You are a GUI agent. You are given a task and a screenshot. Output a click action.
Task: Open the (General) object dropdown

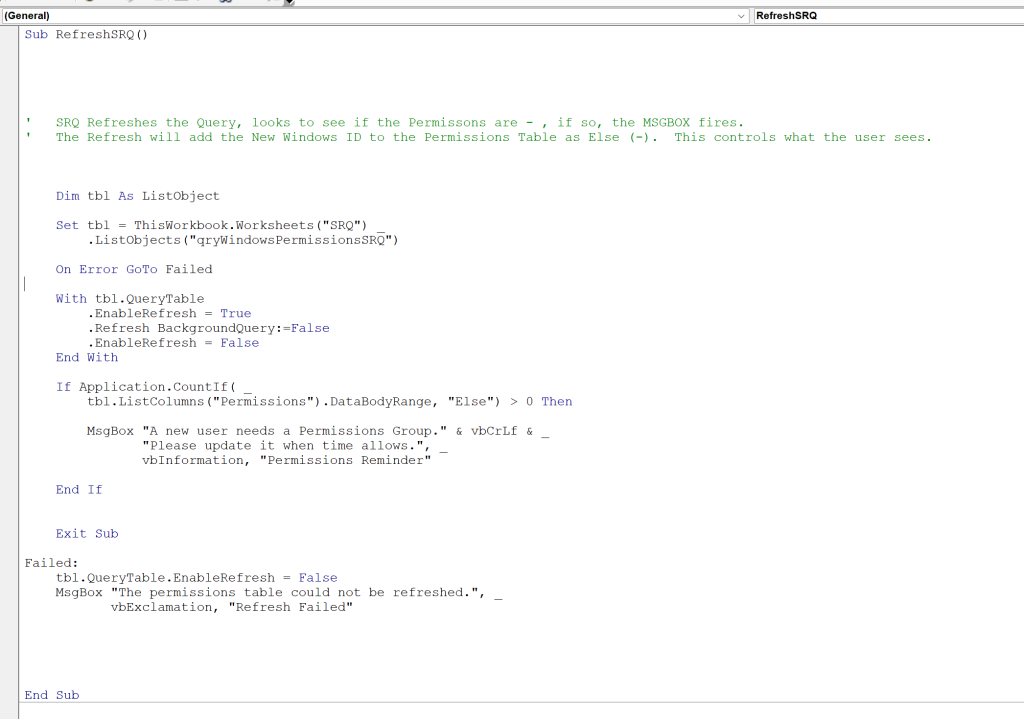point(375,16)
